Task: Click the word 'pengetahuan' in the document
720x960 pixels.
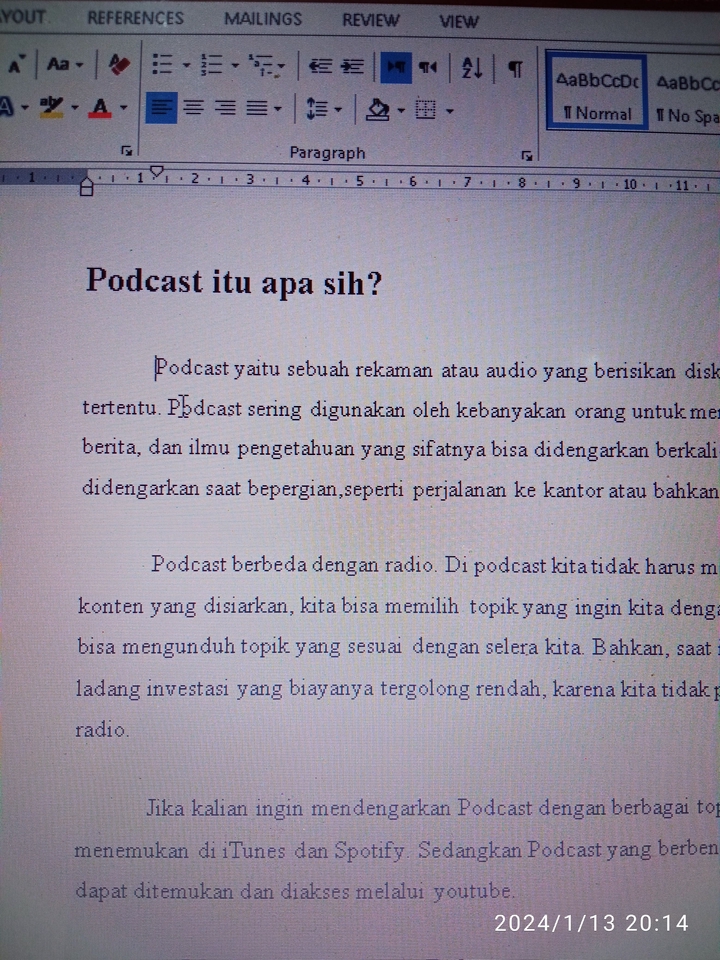Action: tap(296, 450)
